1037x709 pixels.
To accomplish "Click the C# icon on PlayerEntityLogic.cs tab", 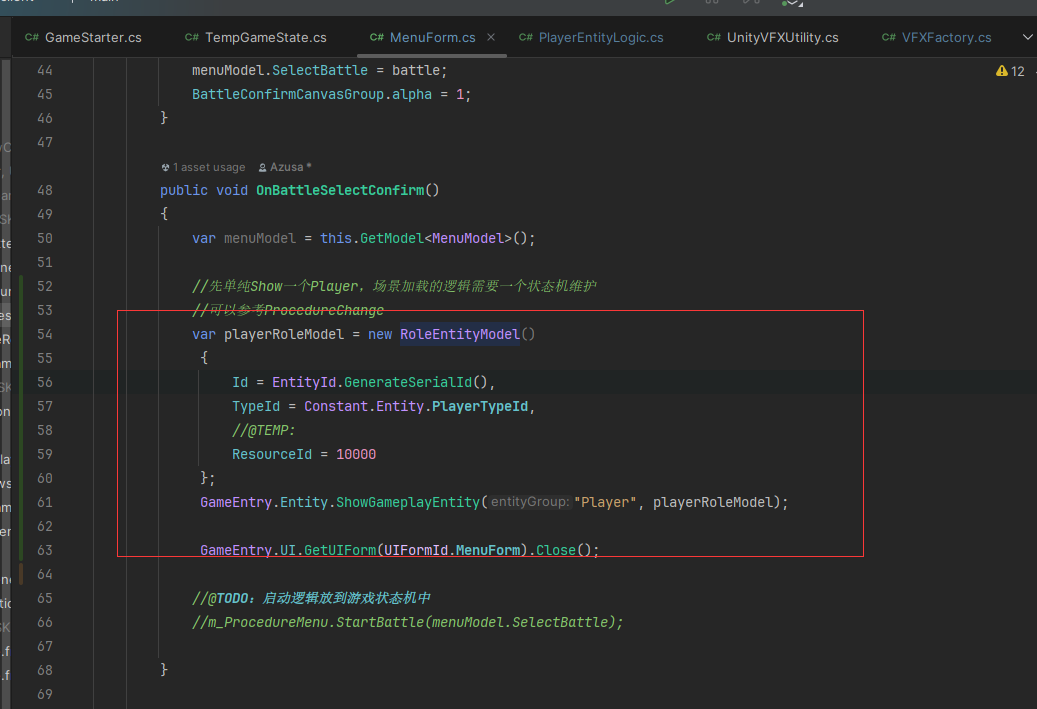I will (526, 38).
